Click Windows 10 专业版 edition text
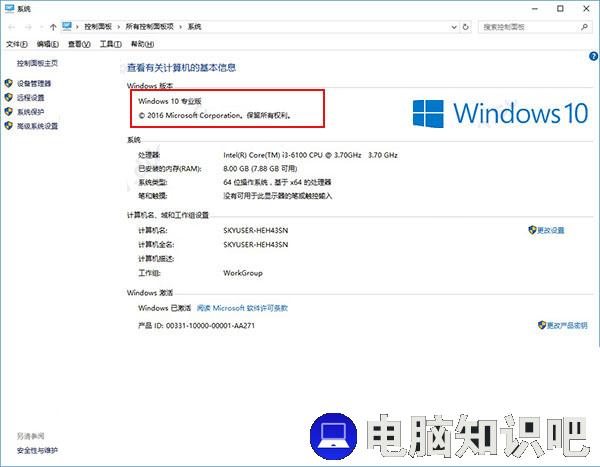The width and height of the screenshot is (600, 467). click(x=170, y=101)
